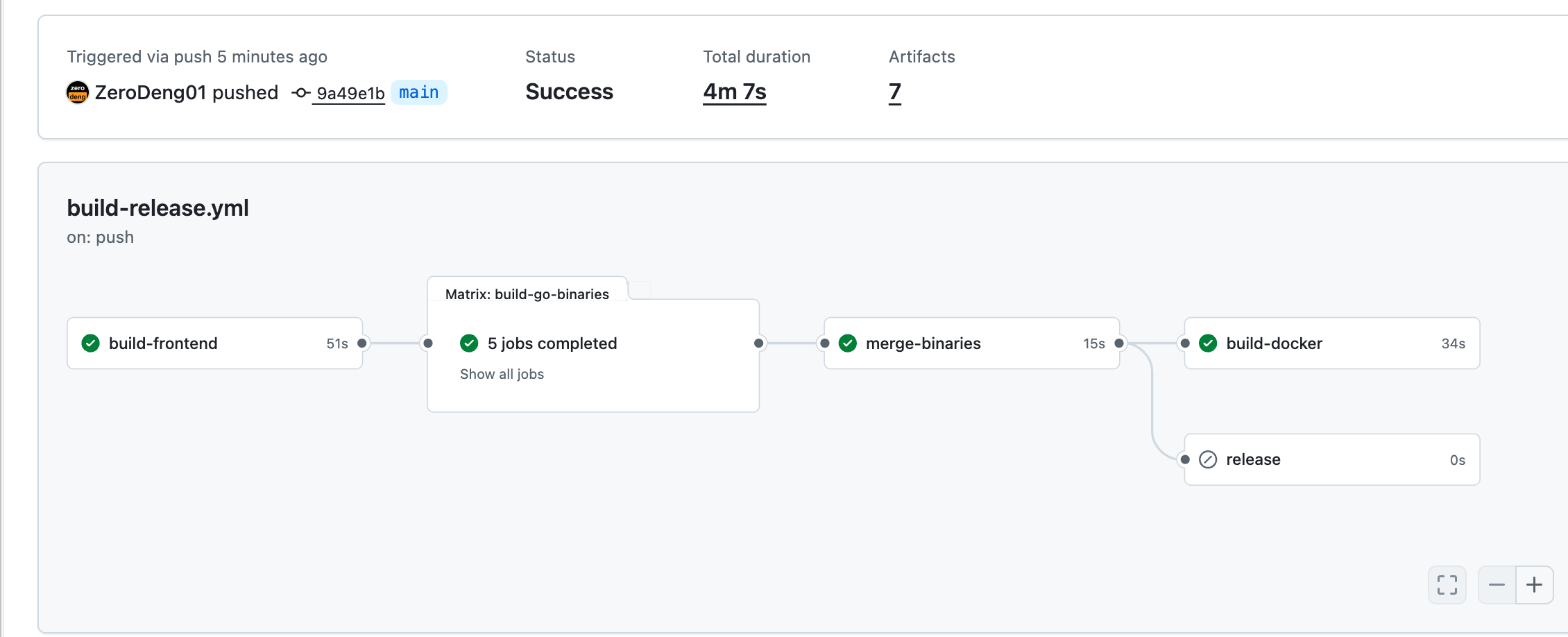Open the 7 artifacts link
Viewport: 1568px width, 637px height.
[895, 92]
